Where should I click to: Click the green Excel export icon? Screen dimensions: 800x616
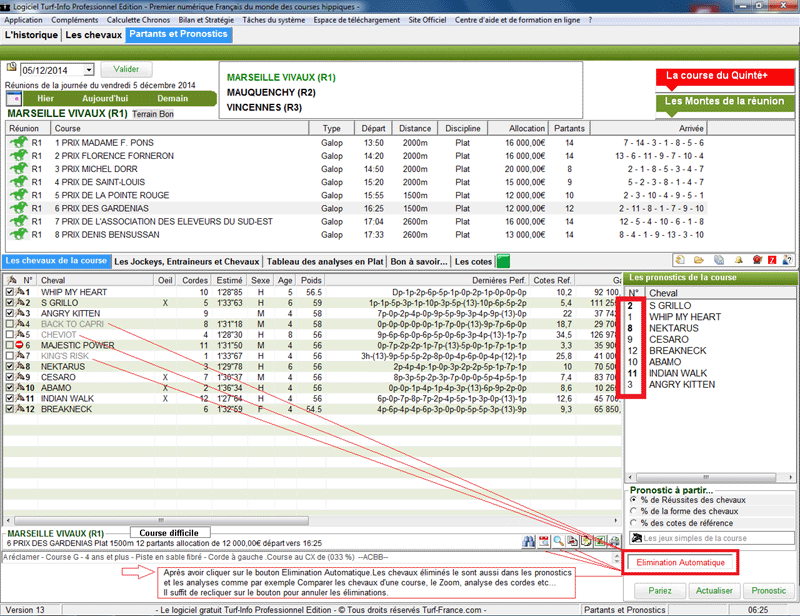(601, 541)
